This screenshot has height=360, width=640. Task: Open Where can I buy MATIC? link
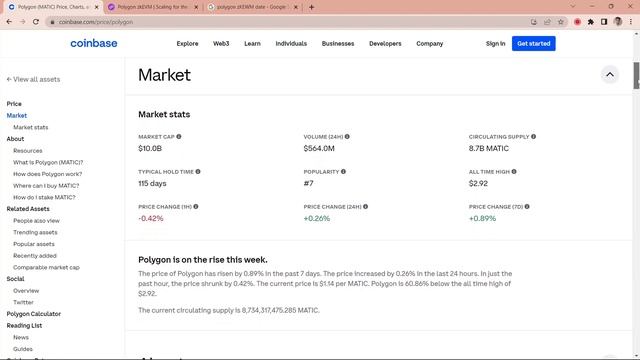46,186
